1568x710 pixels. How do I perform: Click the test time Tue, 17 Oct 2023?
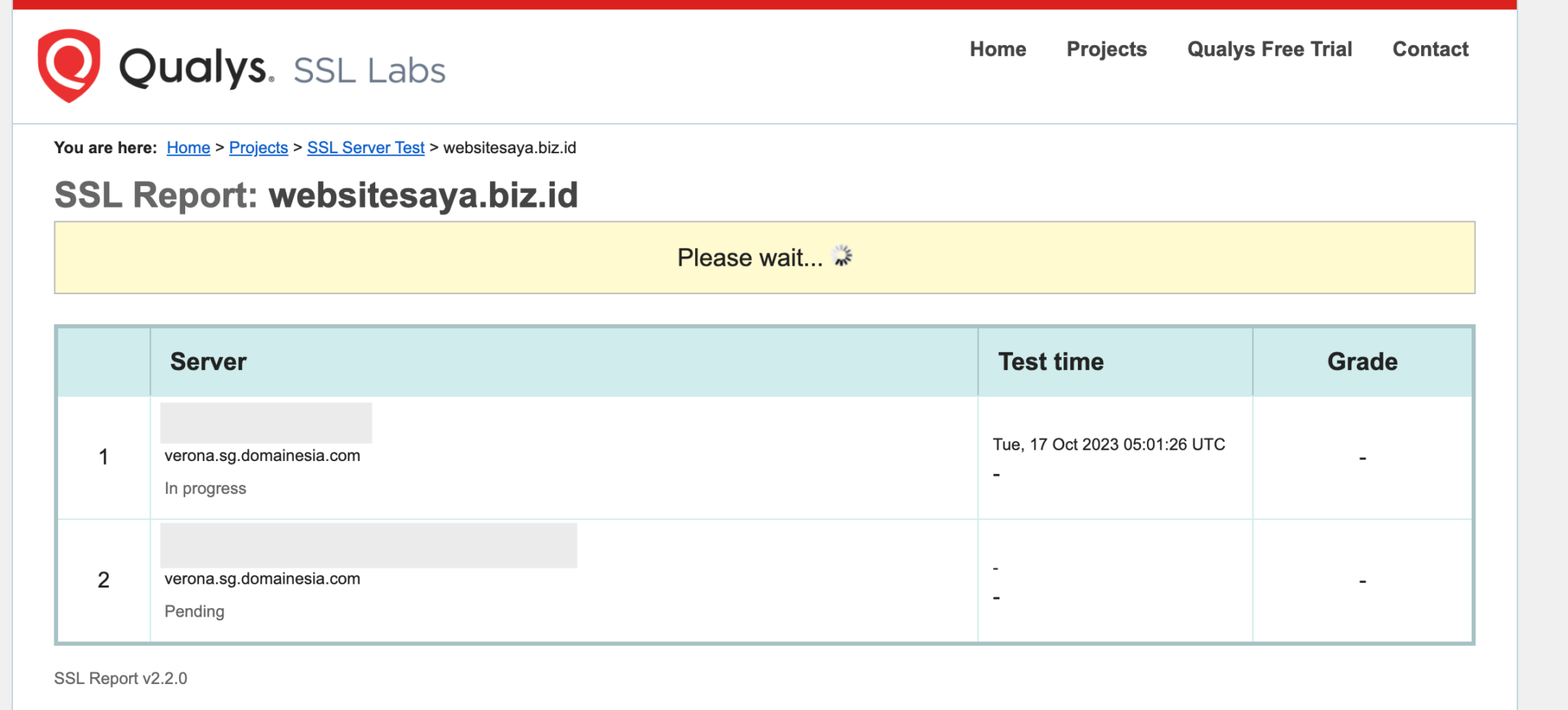click(1109, 444)
